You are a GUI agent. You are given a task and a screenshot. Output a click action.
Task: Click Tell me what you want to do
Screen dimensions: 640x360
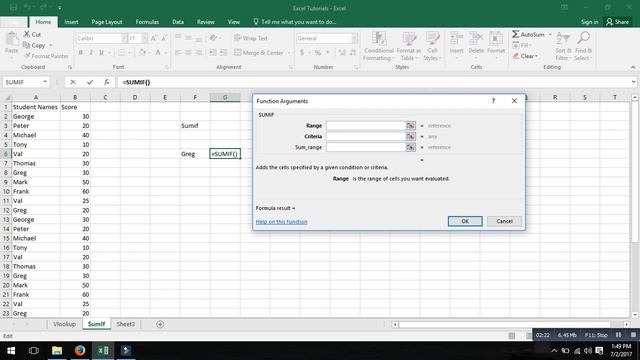click(295, 22)
